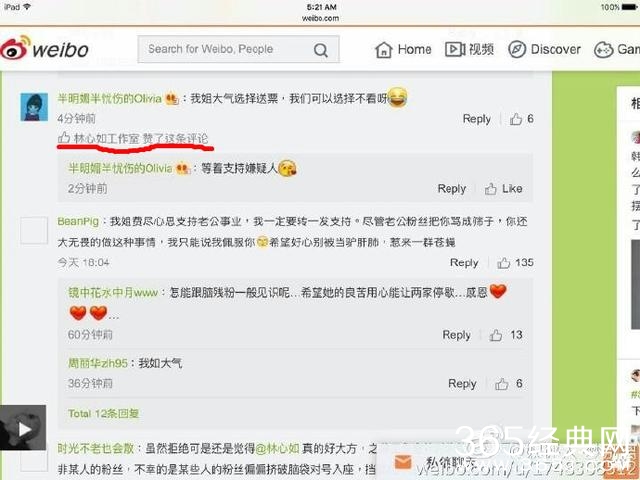640x480 pixels.
Task: Click the Weibo logo
Action: pos(44,49)
